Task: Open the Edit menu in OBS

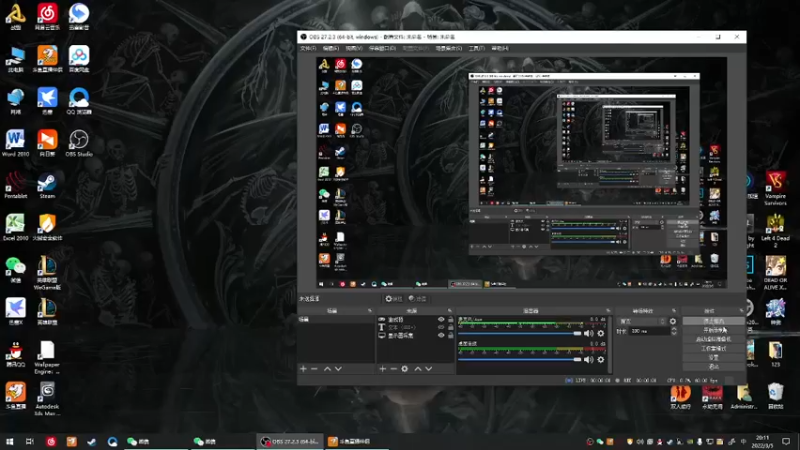Action: (x=331, y=48)
